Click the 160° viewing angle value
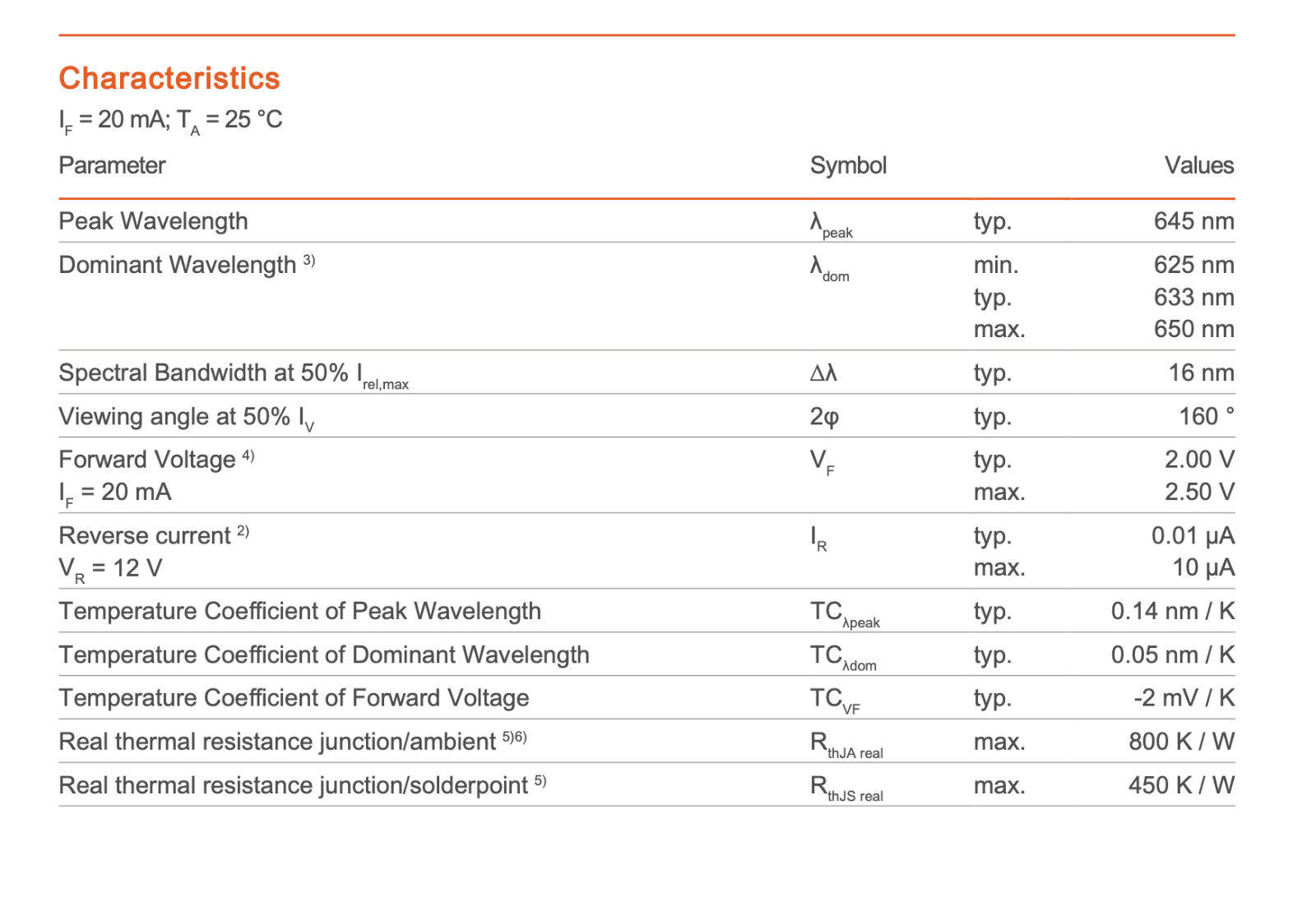 (1207, 416)
